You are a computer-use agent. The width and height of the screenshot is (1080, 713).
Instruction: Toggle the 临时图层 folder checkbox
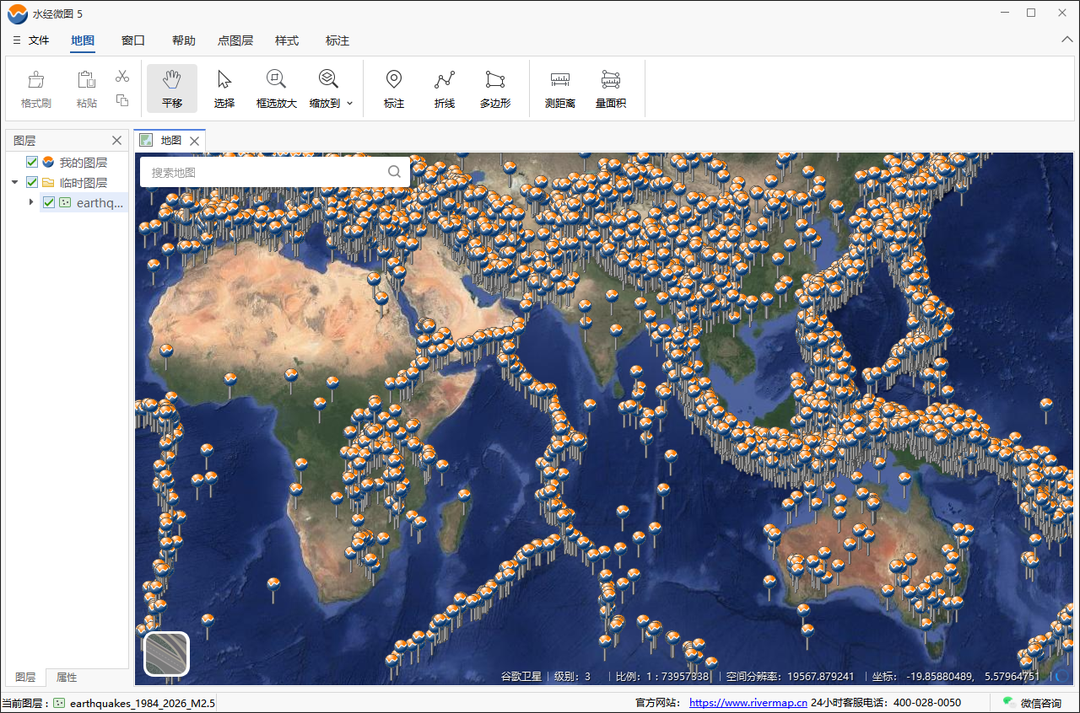32,183
